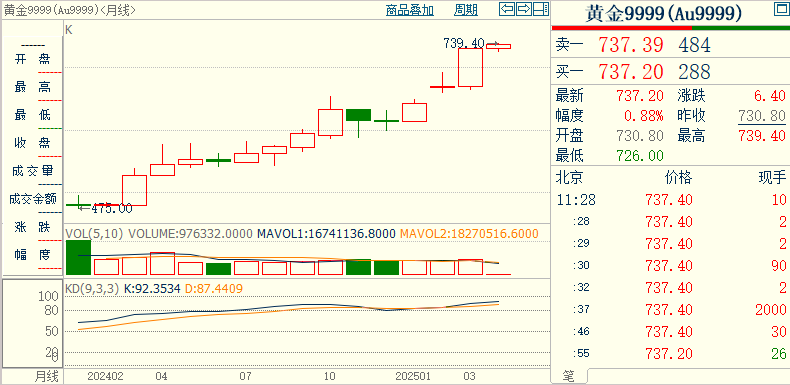Click the 月线 period label at bottom-left
790x385 pixels.
click(46, 376)
